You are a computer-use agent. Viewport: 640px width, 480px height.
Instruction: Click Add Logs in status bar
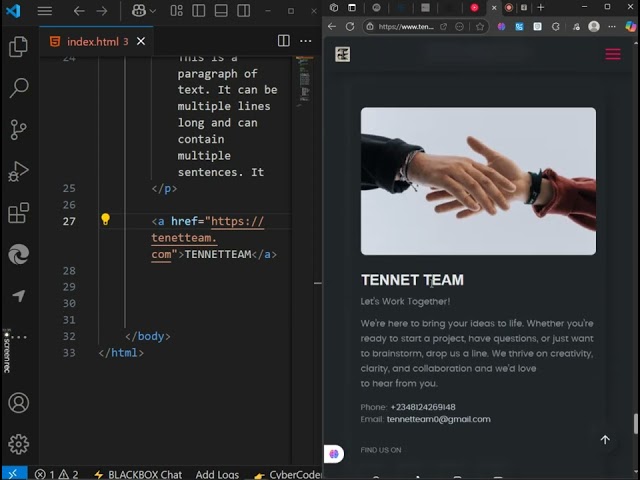(217, 474)
